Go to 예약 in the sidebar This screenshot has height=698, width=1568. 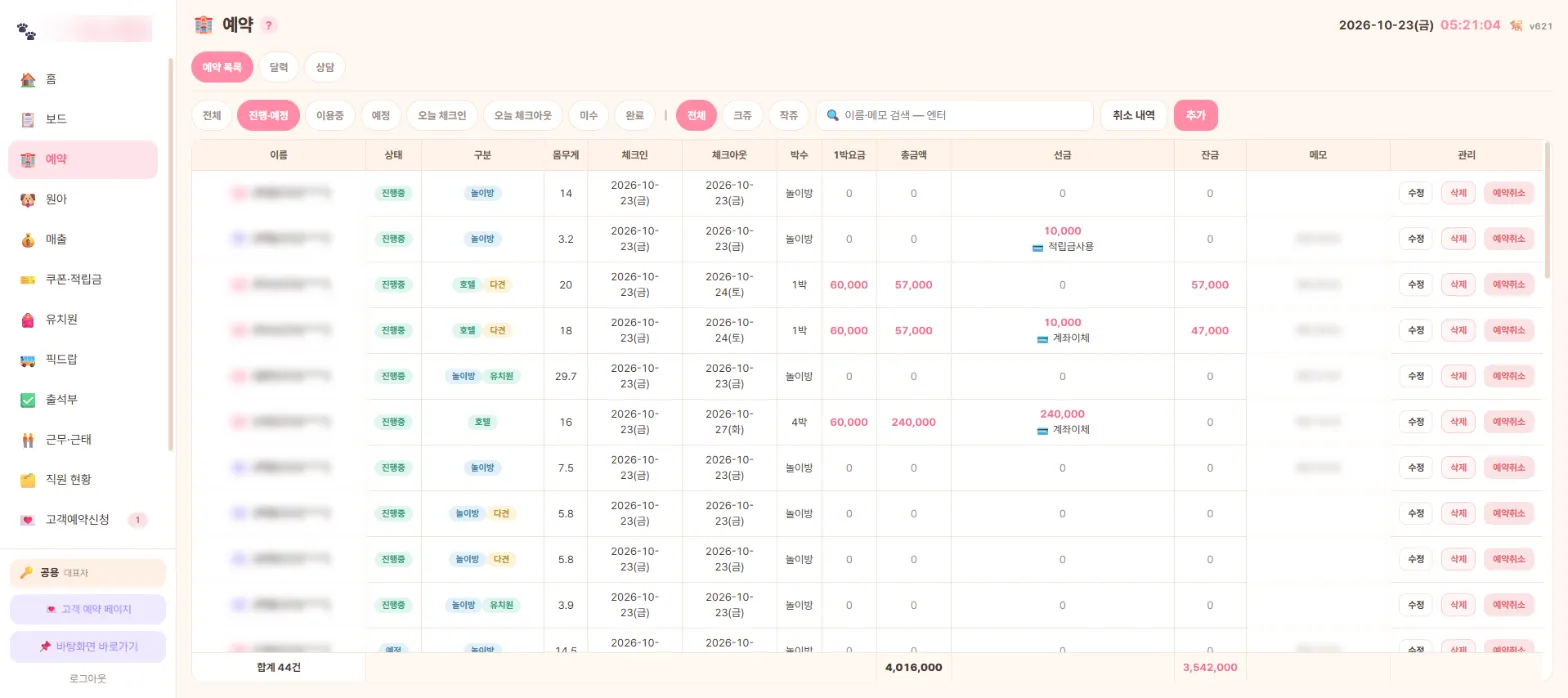(x=83, y=159)
